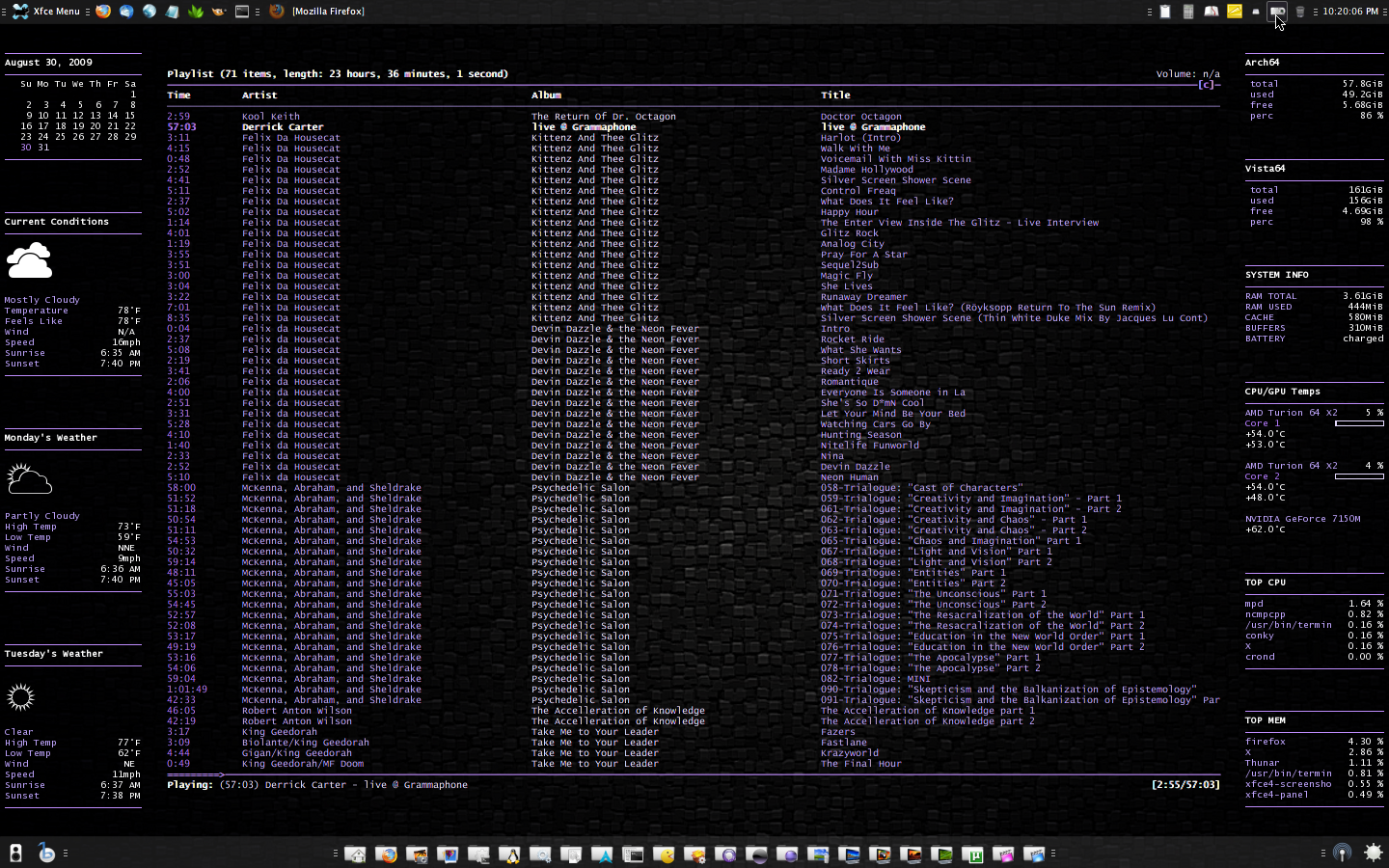Switch to Mozilla Firefox taskbar window
The width and height of the screenshot is (1389, 868).
coord(317,12)
